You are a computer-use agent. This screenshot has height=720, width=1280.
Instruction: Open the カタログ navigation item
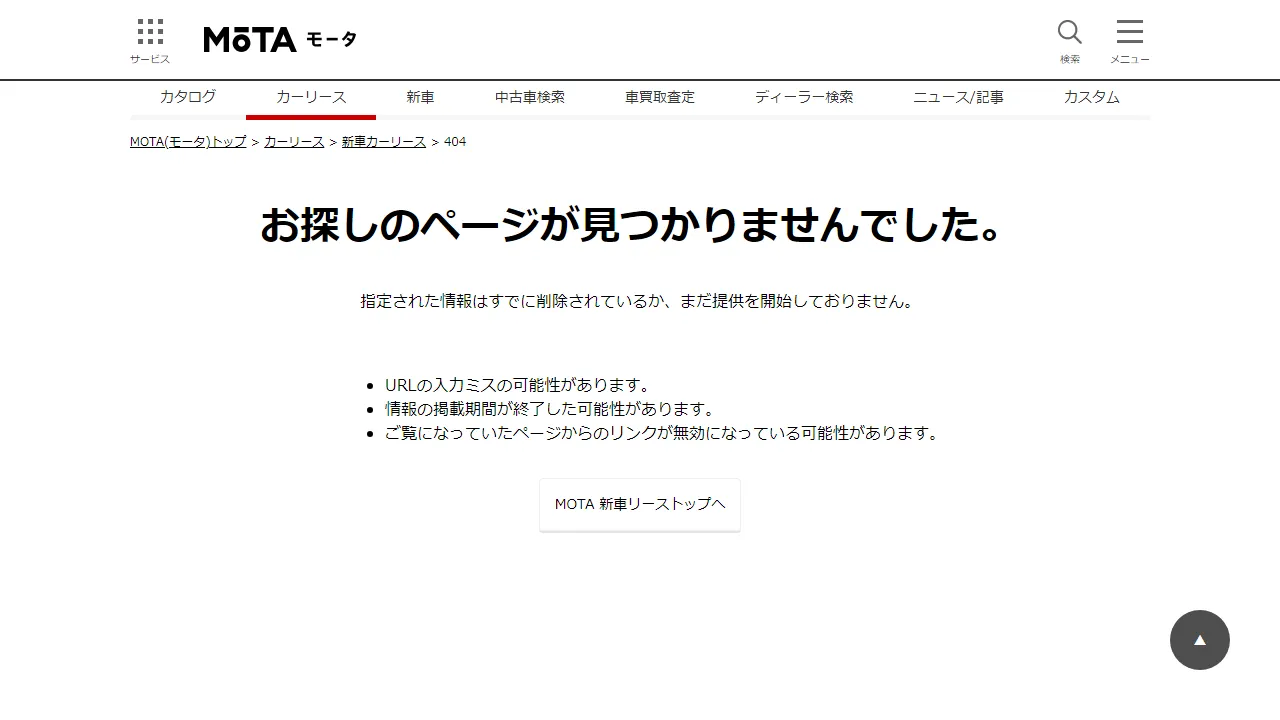tap(187, 97)
